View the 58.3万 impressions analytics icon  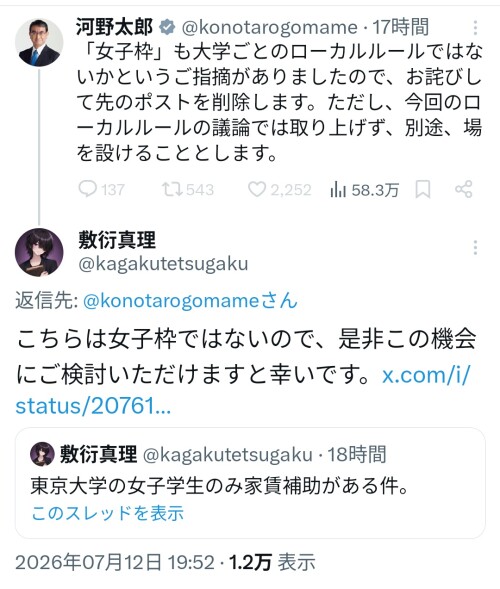pos(338,189)
